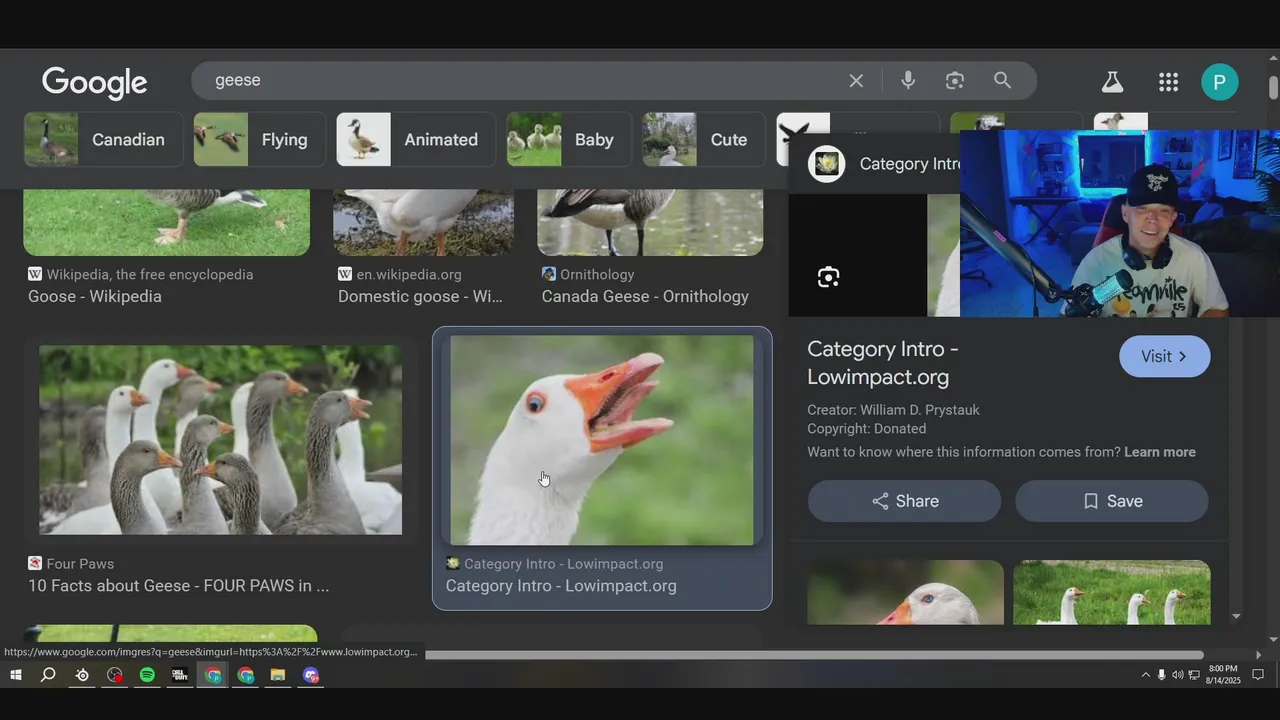Click the network icon in system tray

[1194, 675]
